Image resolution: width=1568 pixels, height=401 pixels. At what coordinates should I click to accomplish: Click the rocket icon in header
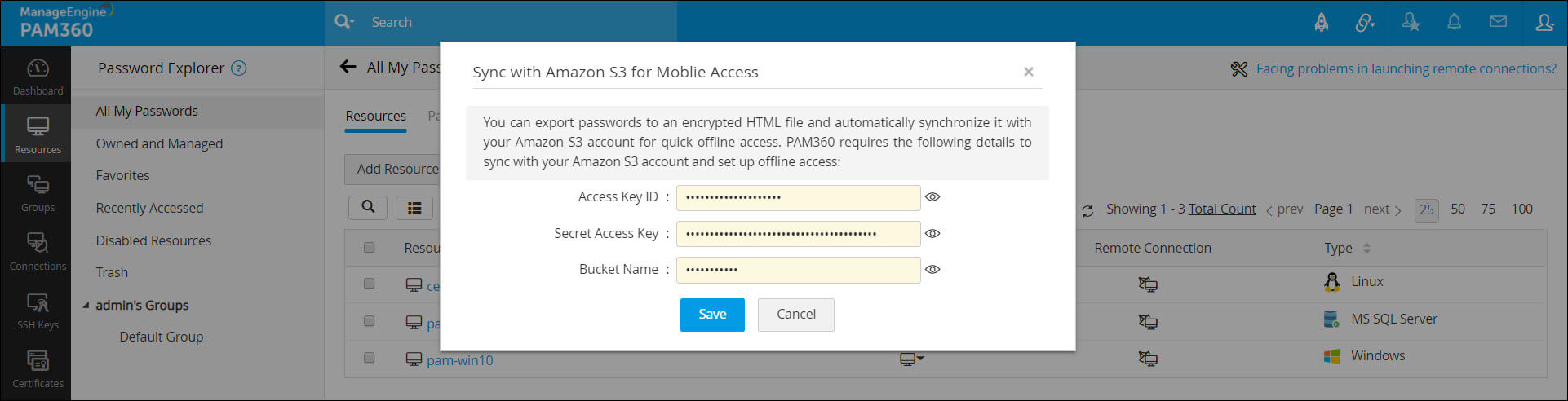click(x=1322, y=22)
